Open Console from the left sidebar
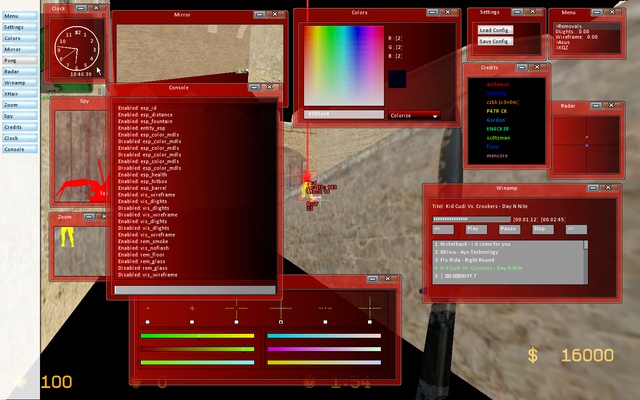This screenshot has height=400, width=640. 20,149
